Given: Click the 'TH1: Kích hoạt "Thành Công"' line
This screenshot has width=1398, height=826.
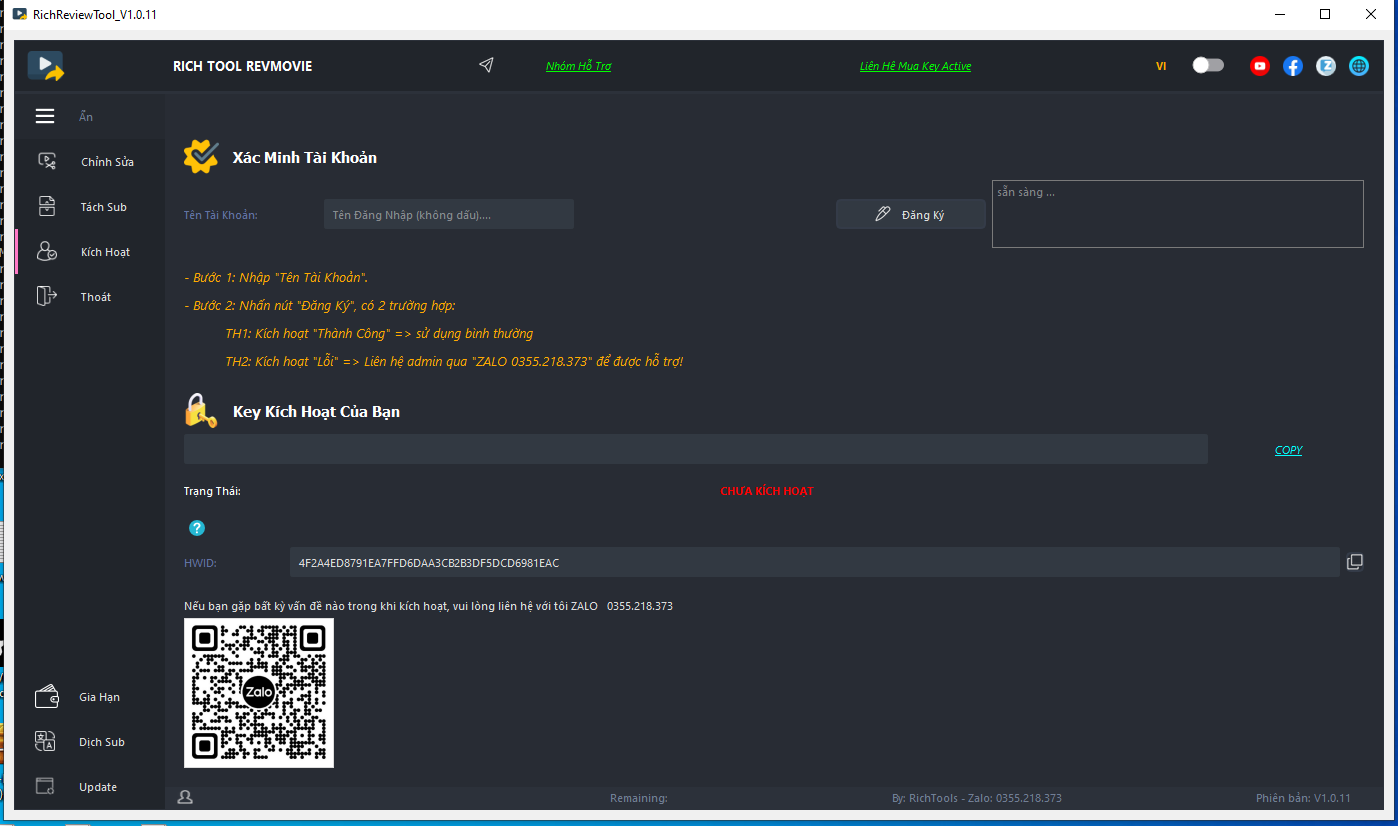Looking at the screenshot, I should pyautogui.click(x=379, y=333).
